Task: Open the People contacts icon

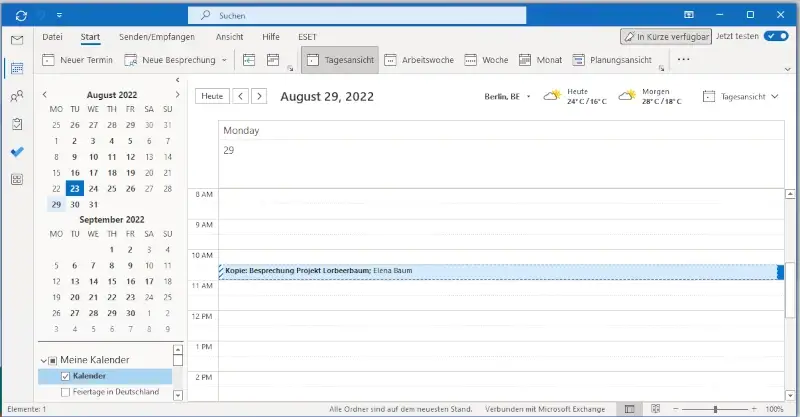Action: 17,97
